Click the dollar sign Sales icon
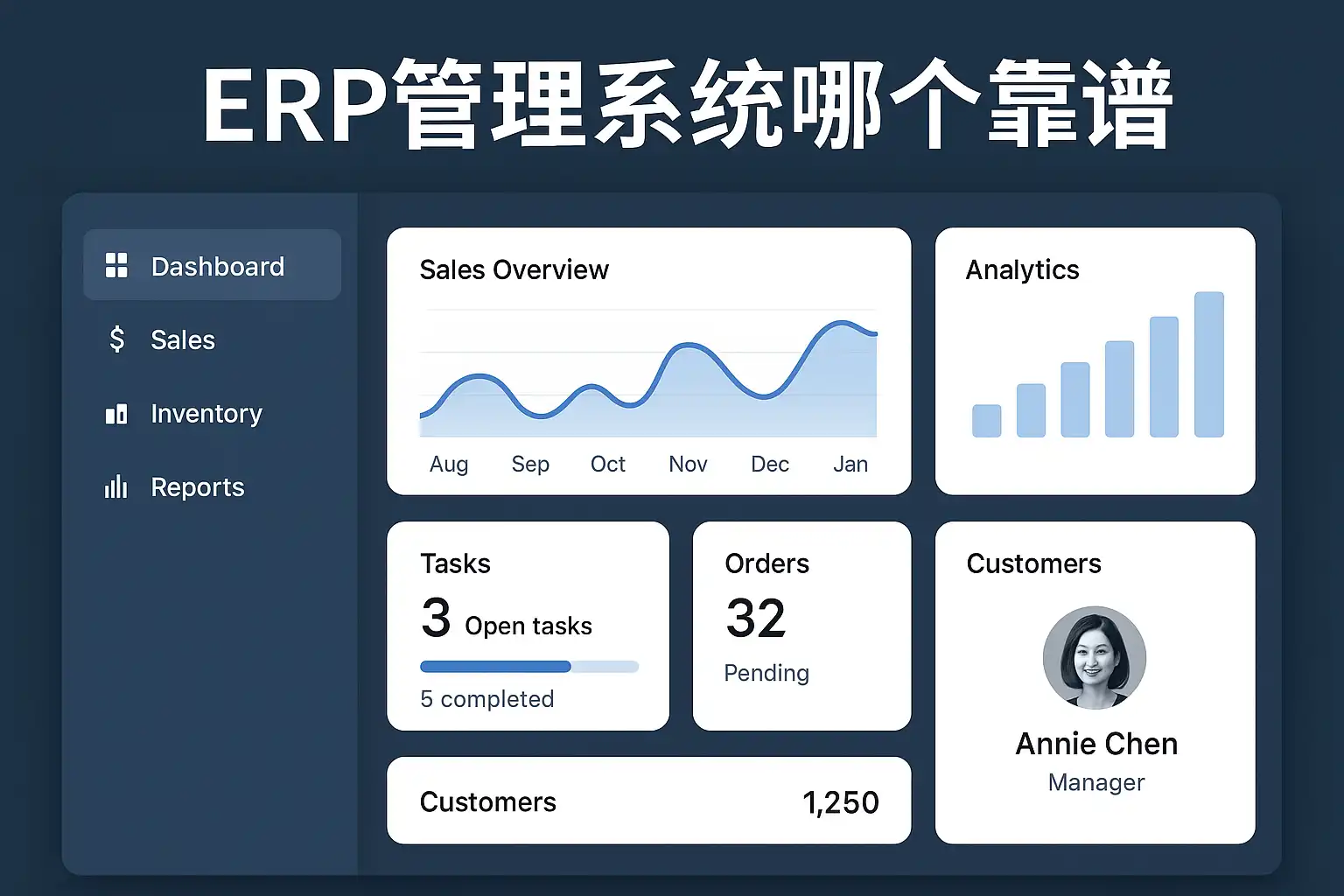Screen dimensions: 1344x896 tap(117, 339)
